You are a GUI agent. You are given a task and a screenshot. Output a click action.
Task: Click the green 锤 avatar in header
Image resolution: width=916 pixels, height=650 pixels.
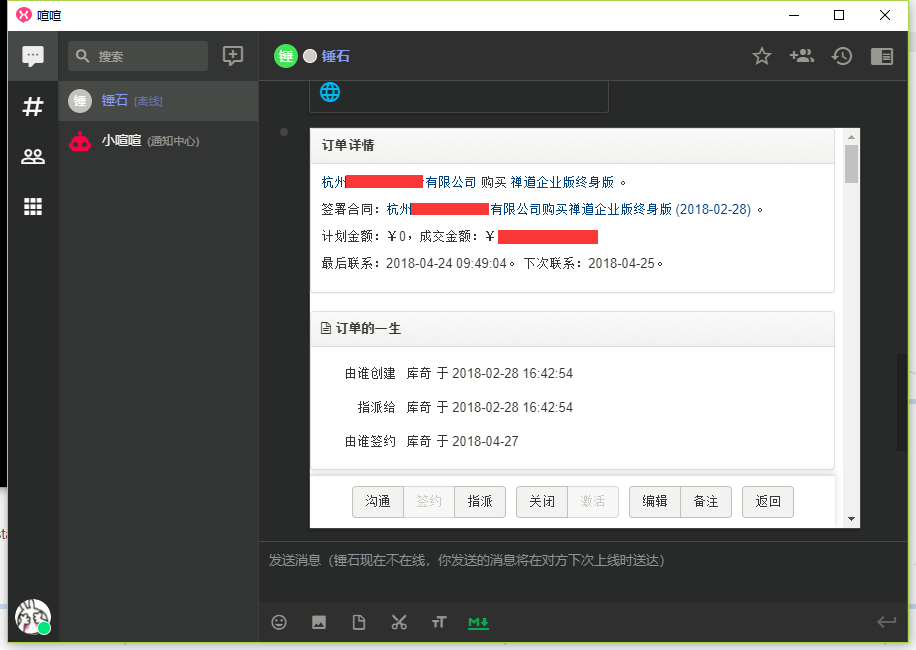tap(286, 56)
